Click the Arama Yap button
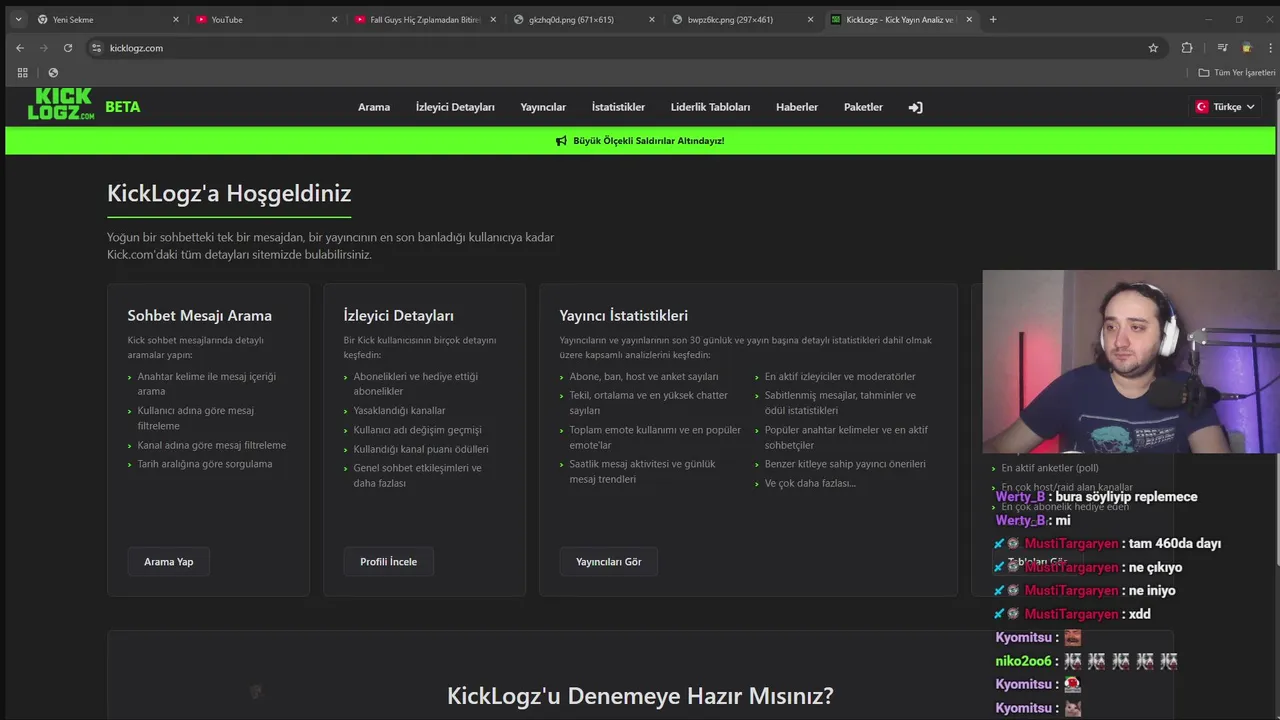This screenshot has height=720, width=1280. (169, 562)
